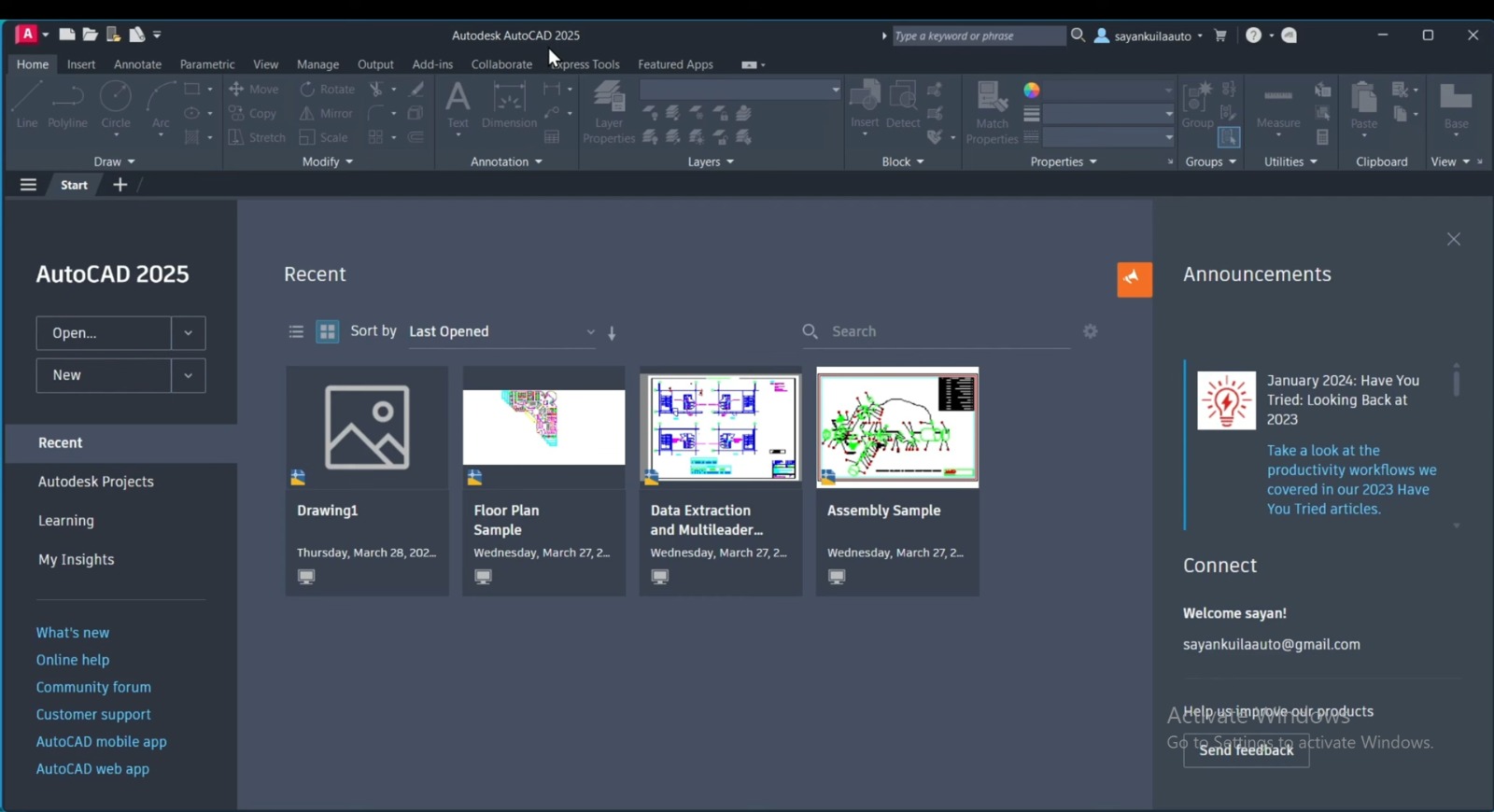Click the AutoCAD application menu logo
1494x812 pixels.
pyautogui.click(x=27, y=35)
